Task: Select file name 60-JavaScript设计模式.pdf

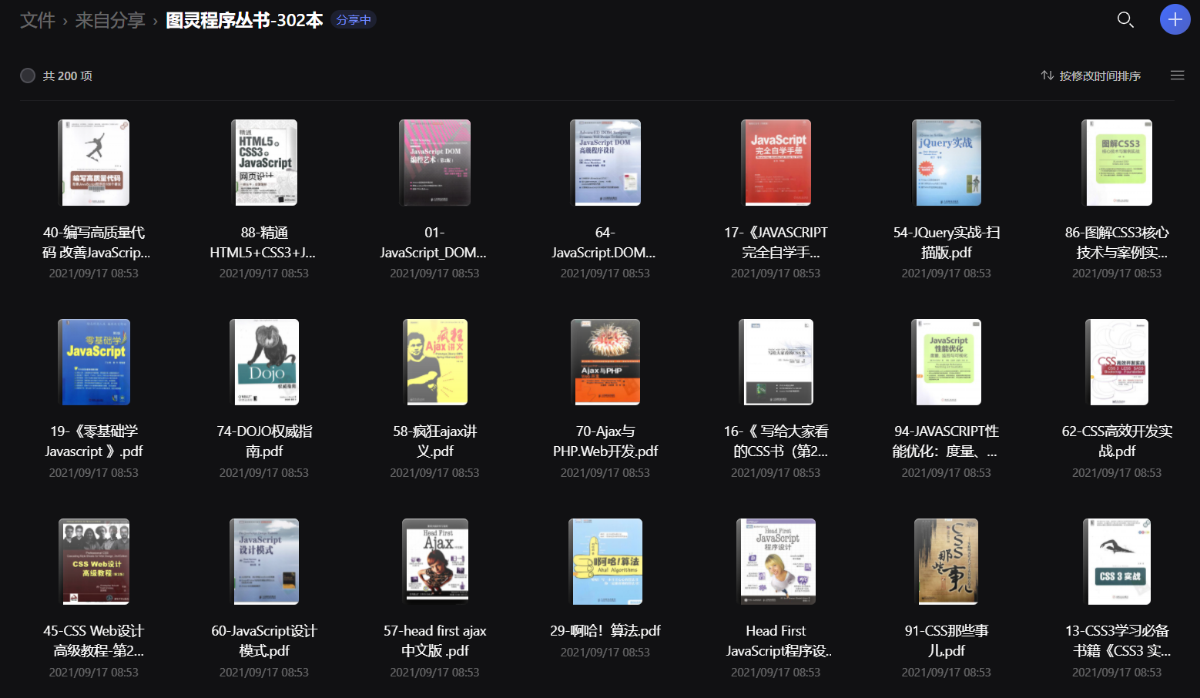Action: coord(264,641)
